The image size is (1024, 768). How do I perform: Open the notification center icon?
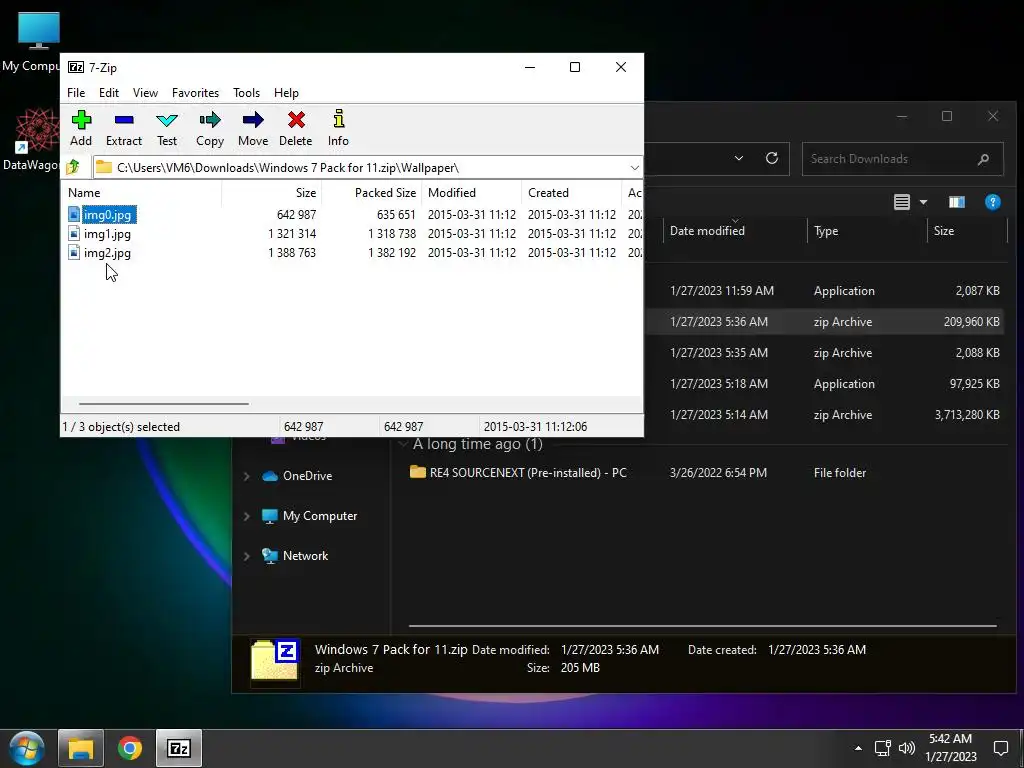point(1000,748)
